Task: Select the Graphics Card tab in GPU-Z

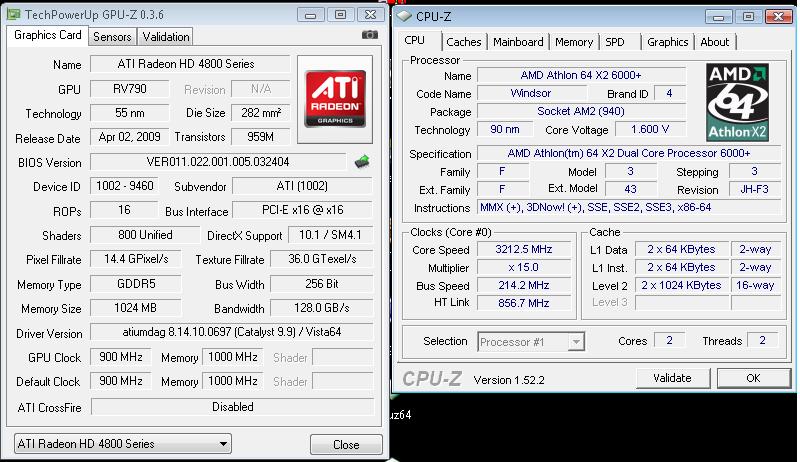Action: pyautogui.click(x=47, y=35)
